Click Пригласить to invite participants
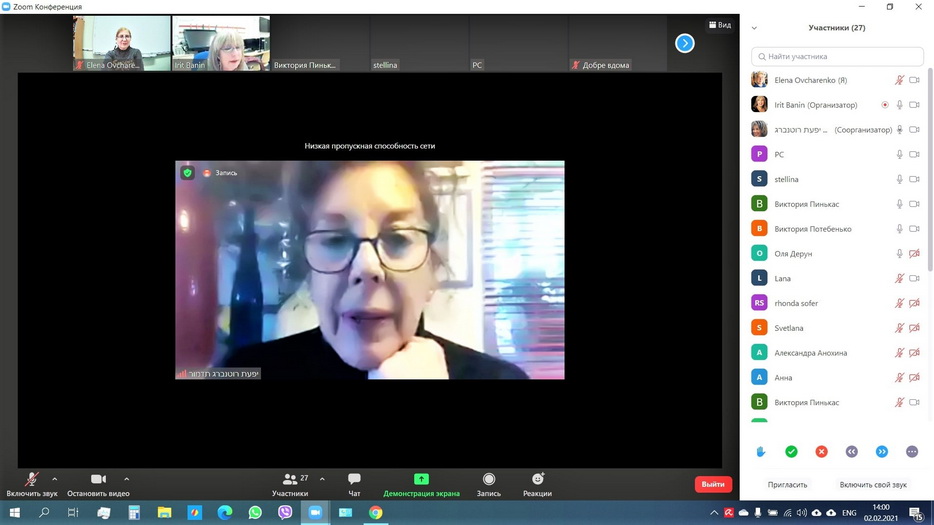The image size is (934, 525). click(x=787, y=485)
